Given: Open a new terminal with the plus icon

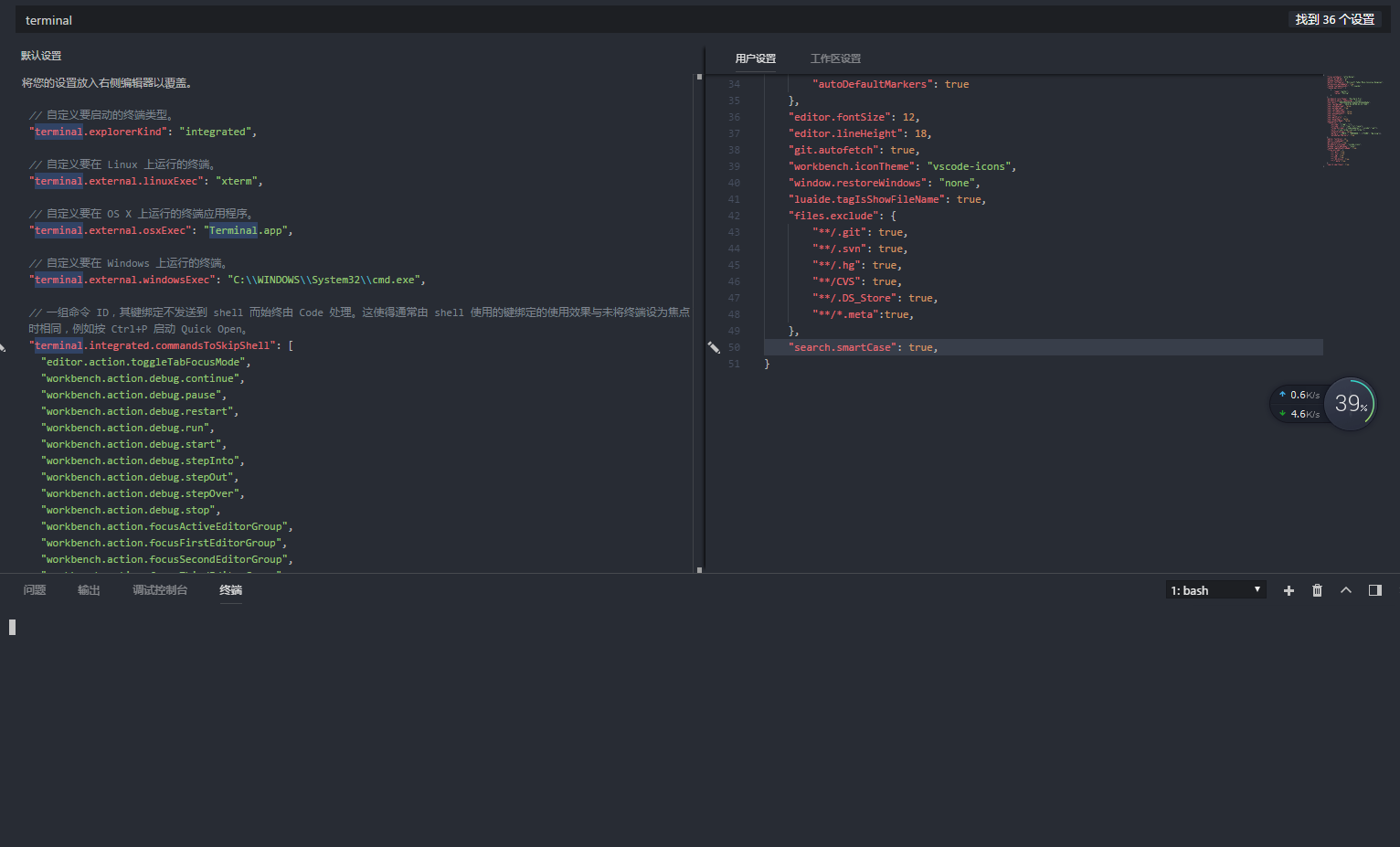Looking at the screenshot, I should coord(1289,590).
